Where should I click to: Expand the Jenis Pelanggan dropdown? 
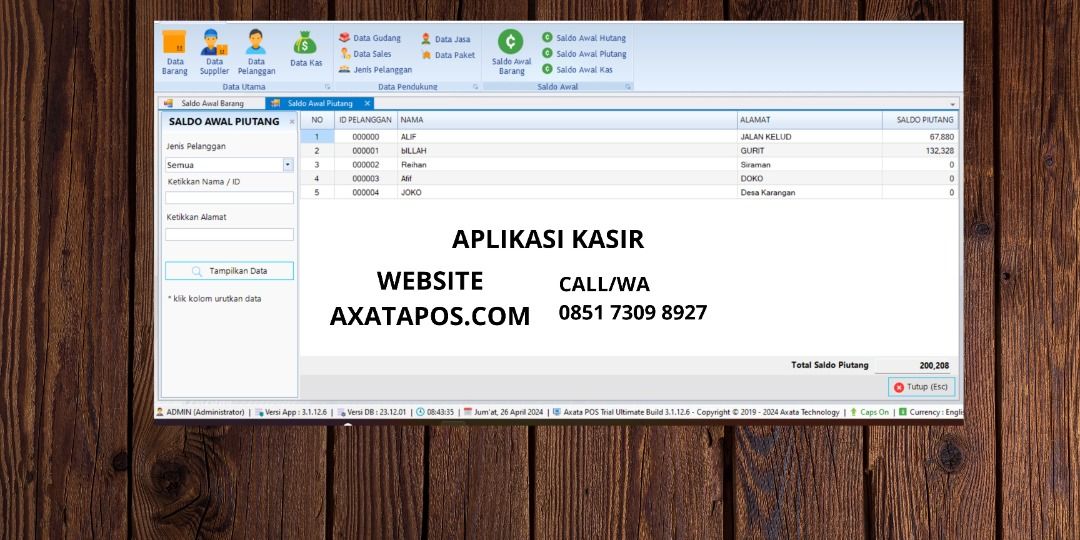288,165
